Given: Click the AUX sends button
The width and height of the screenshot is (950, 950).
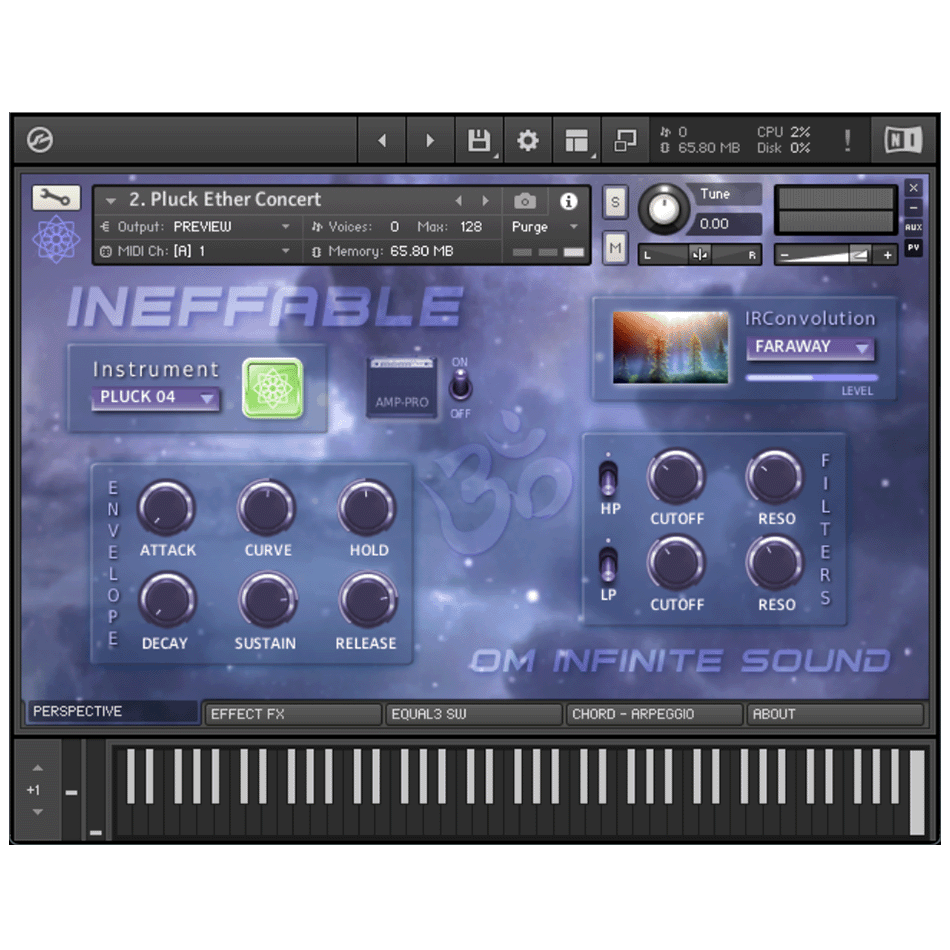Looking at the screenshot, I should point(913,227).
